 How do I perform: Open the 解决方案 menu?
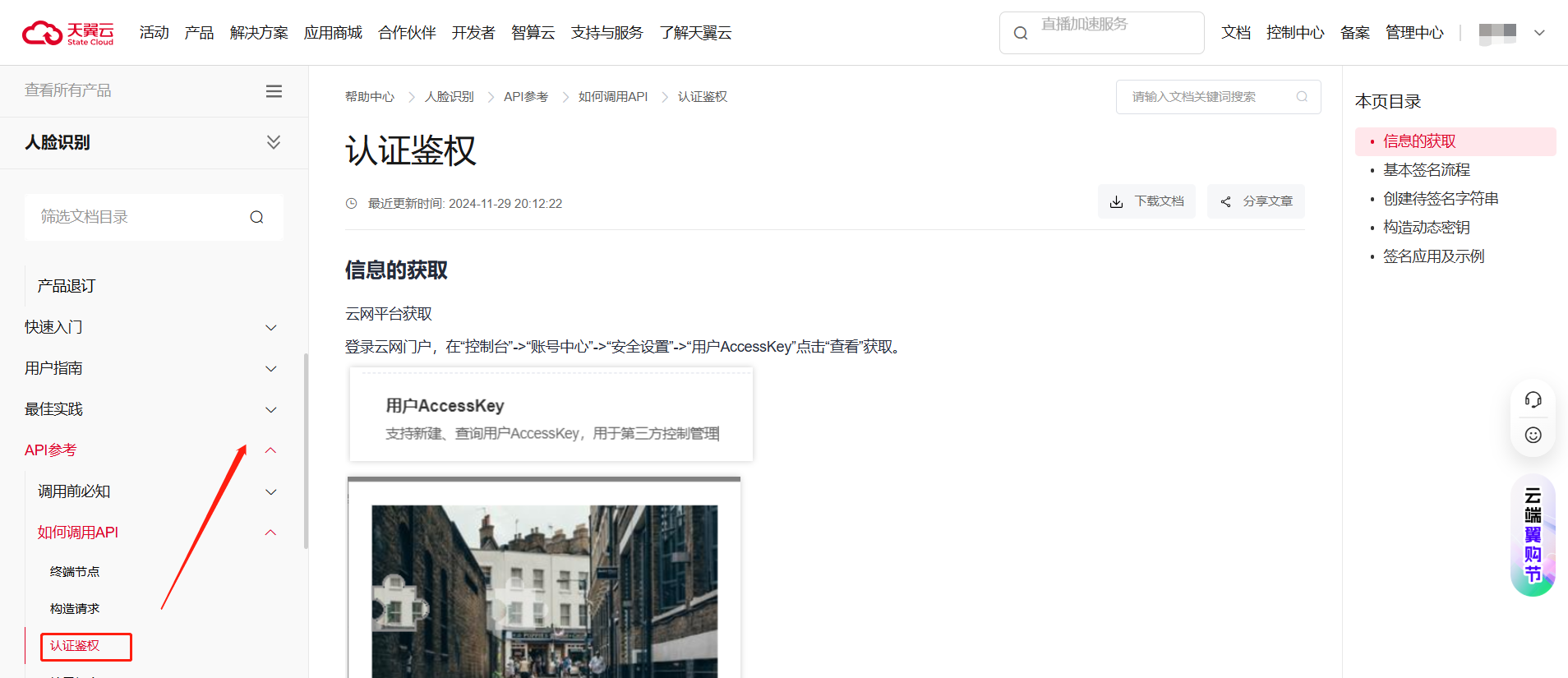259,33
